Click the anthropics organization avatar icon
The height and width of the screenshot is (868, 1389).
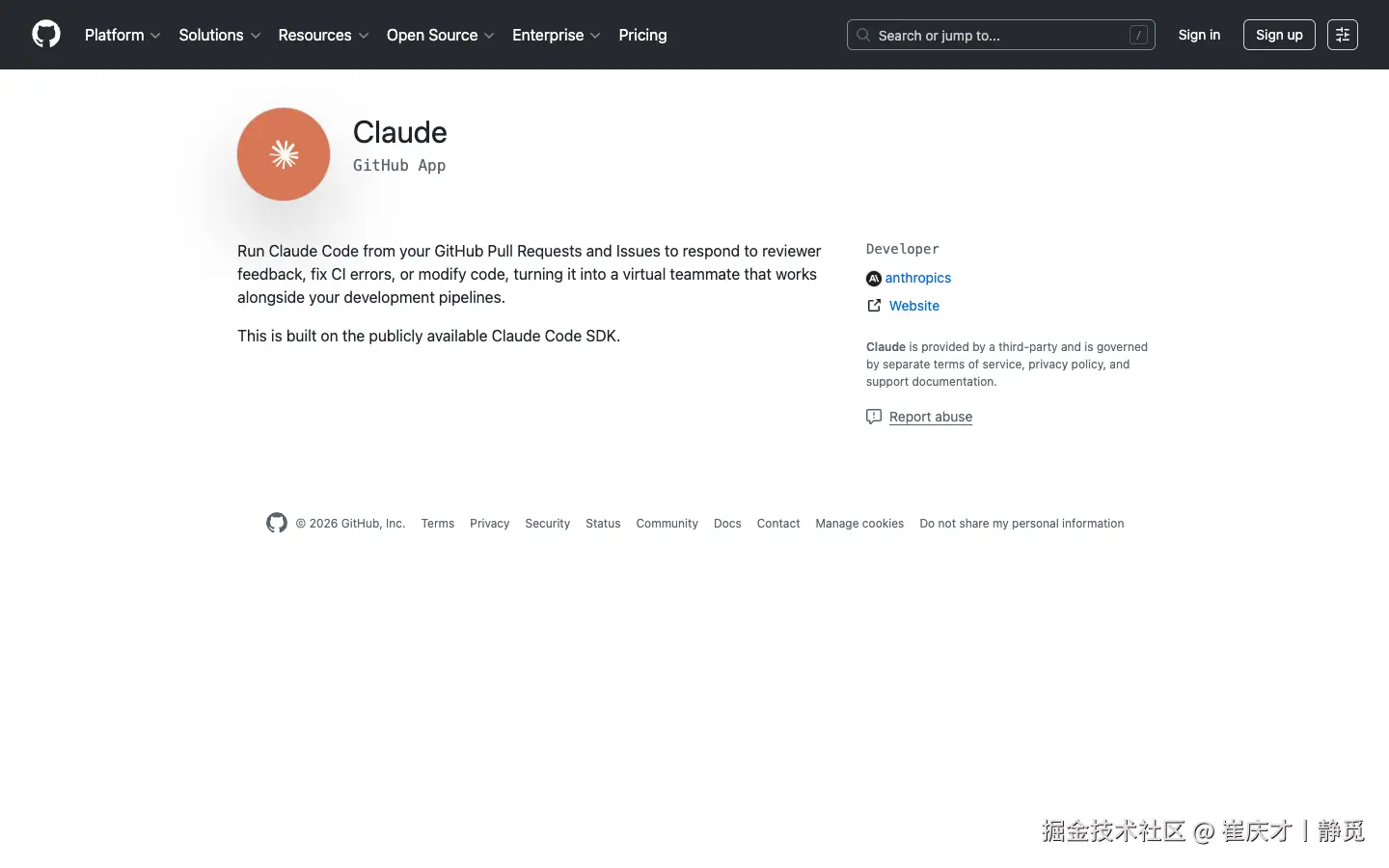[873, 278]
